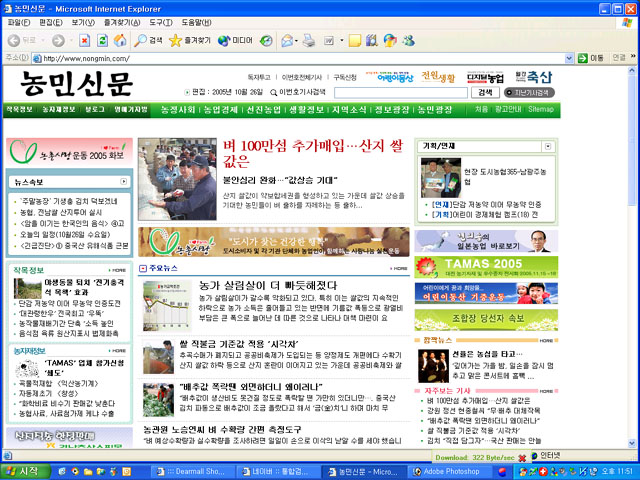Click the 구독신청 link
Screen dimensions: 640x480
[x=345, y=77]
